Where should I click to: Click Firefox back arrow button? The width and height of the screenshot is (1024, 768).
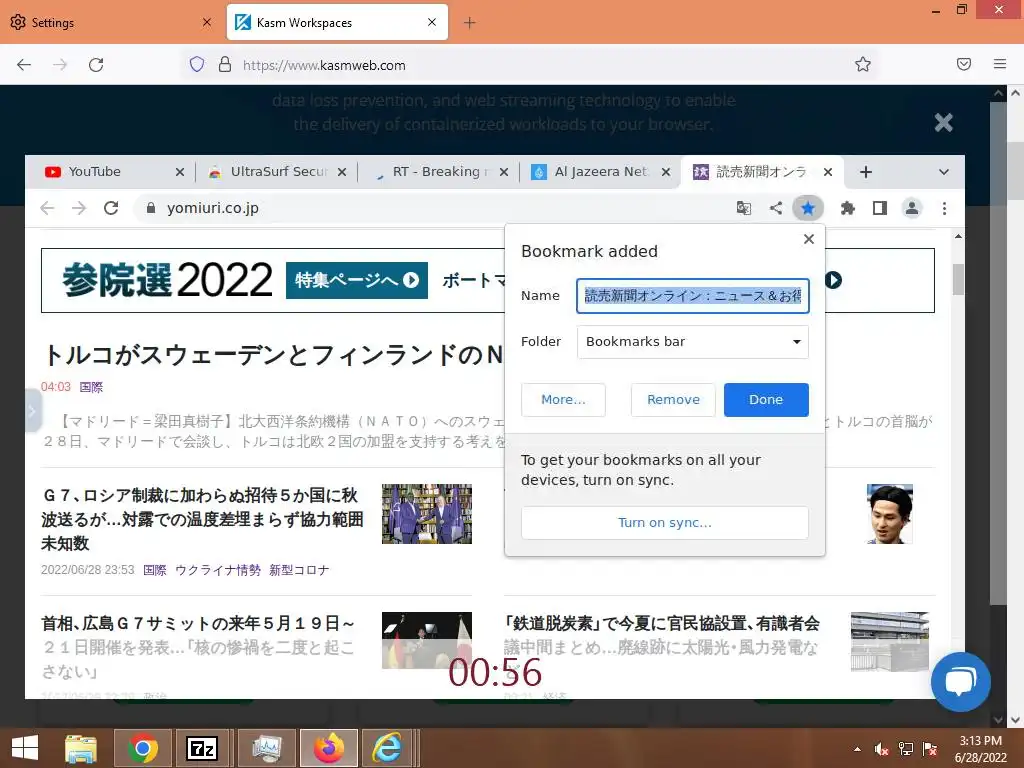coord(24,65)
